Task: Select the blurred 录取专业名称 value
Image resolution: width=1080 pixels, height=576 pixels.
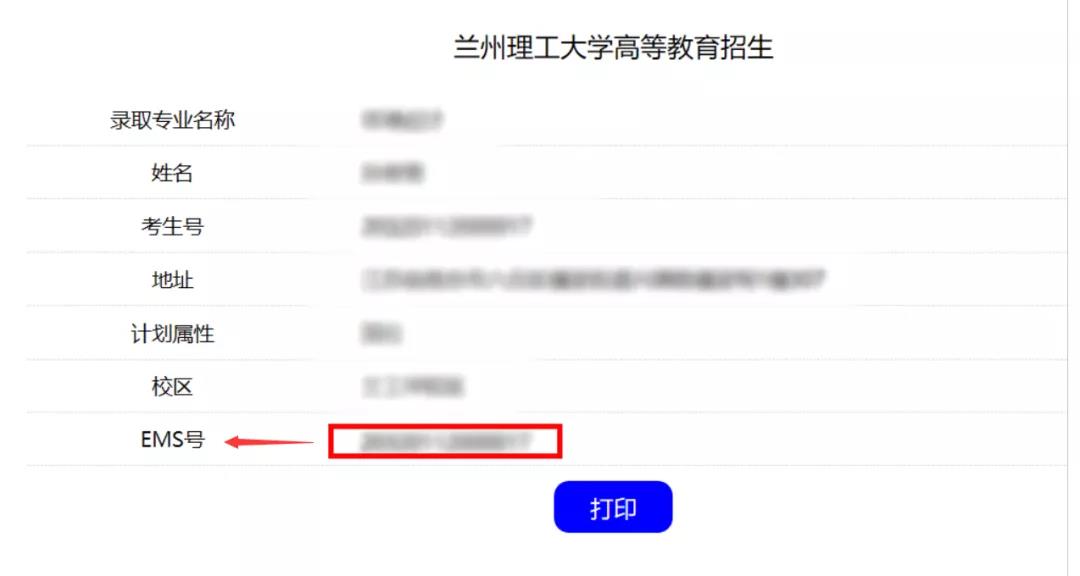Action: point(401,120)
